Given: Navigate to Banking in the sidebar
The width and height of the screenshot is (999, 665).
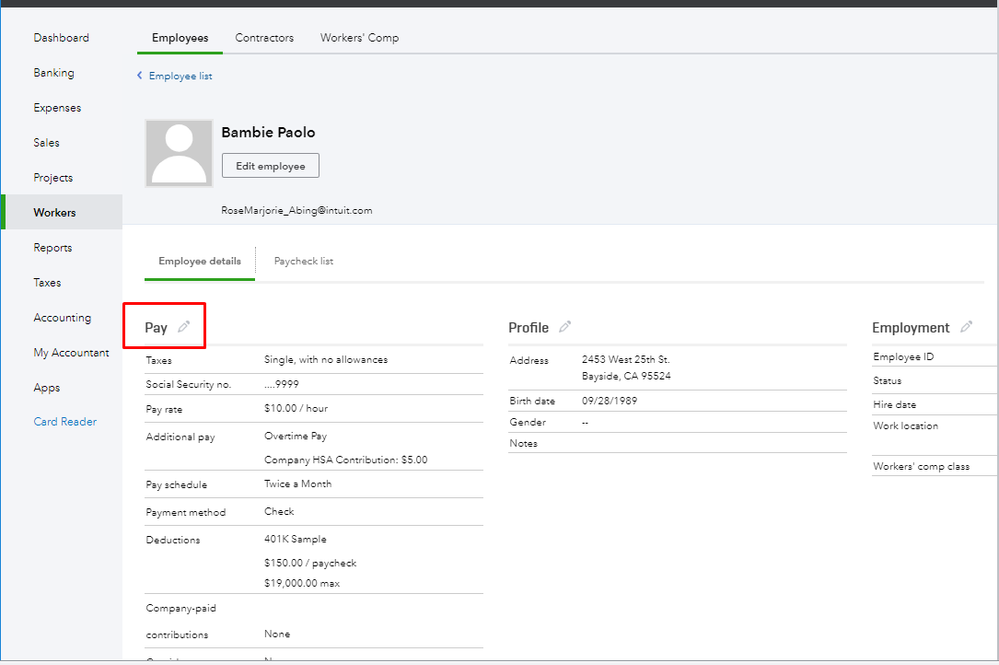Looking at the screenshot, I should (x=54, y=73).
